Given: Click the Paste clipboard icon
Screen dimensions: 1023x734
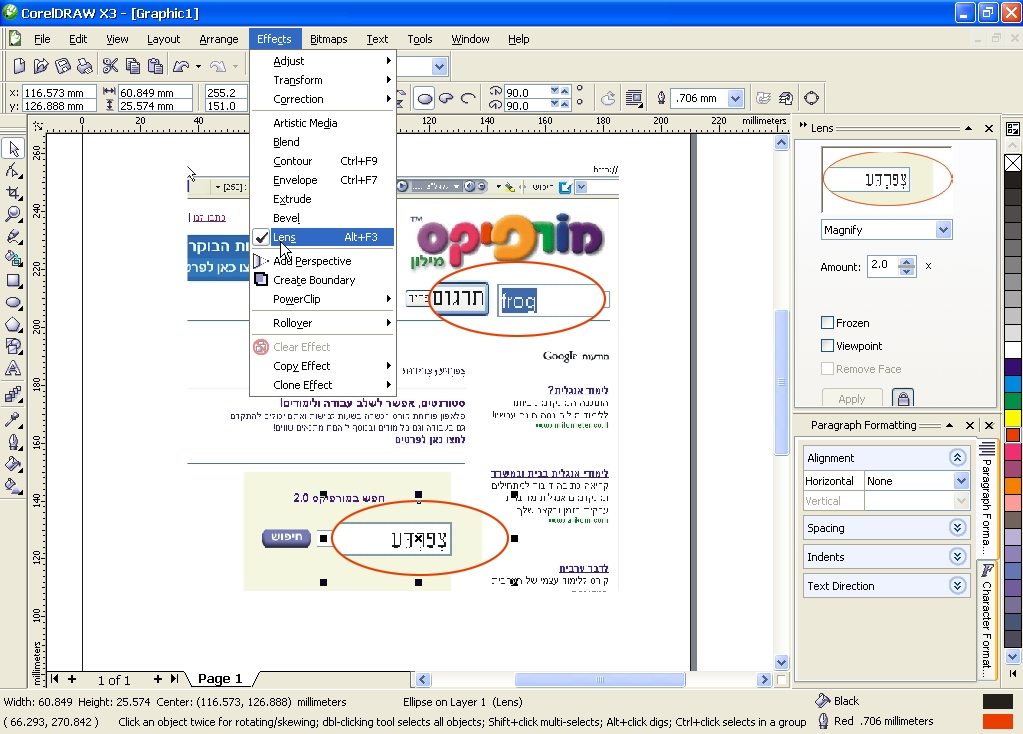Looking at the screenshot, I should click(x=155, y=66).
